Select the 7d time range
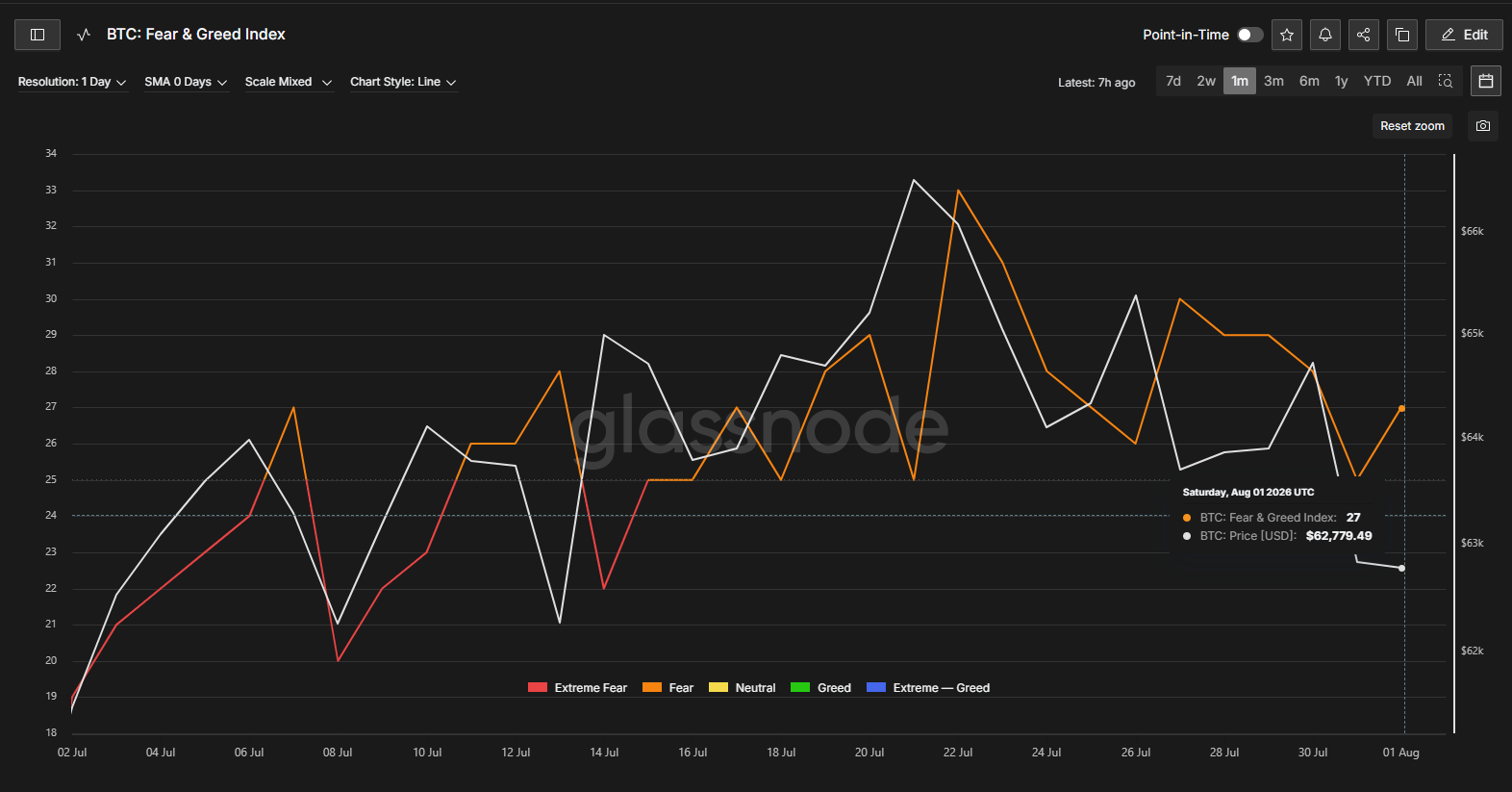 click(x=1173, y=81)
